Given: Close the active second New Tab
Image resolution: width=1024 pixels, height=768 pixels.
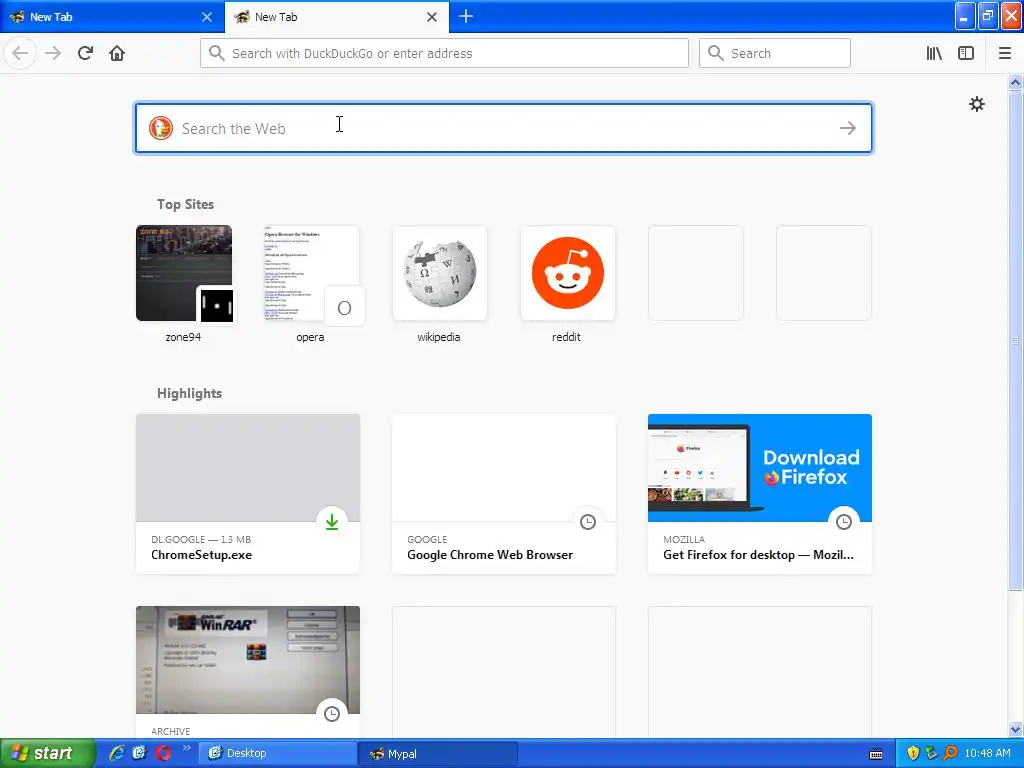Looking at the screenshot, I should [432, 17].
